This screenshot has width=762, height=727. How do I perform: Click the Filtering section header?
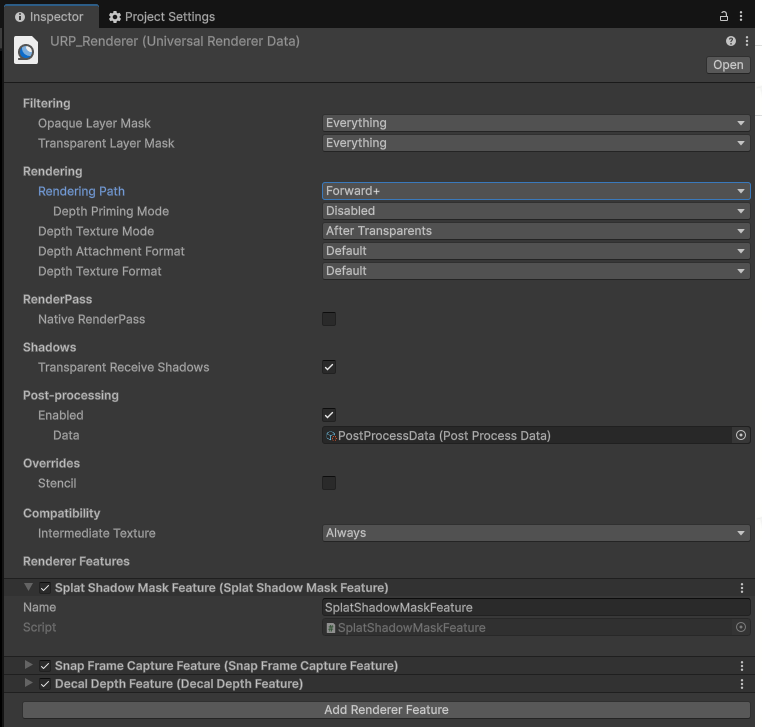pos(47,104)
